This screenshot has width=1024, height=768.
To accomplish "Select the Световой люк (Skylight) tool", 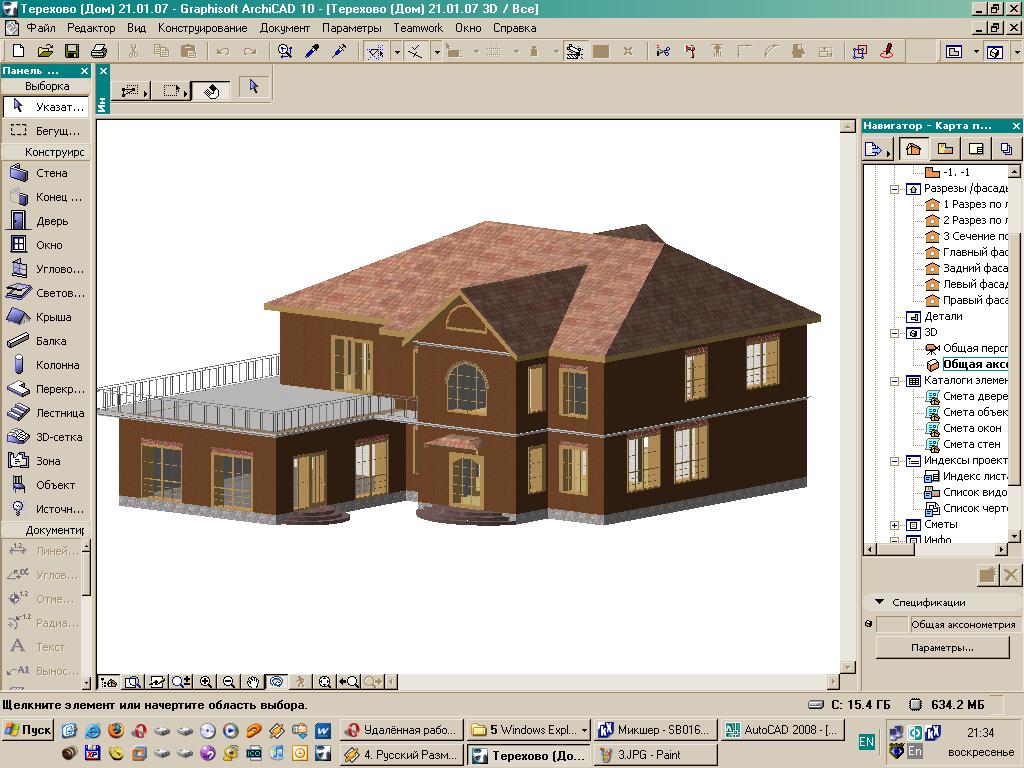I will tap(44, 293).
